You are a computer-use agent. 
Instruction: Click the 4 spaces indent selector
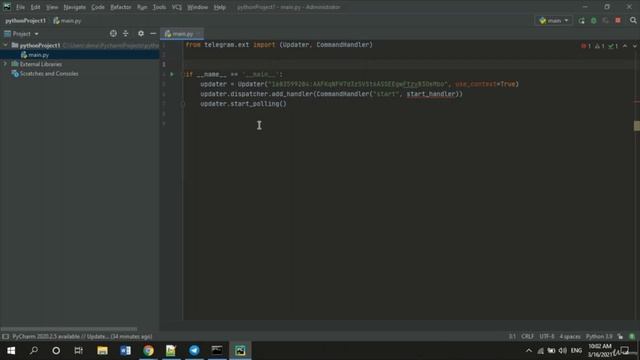(x=570, y=337)
